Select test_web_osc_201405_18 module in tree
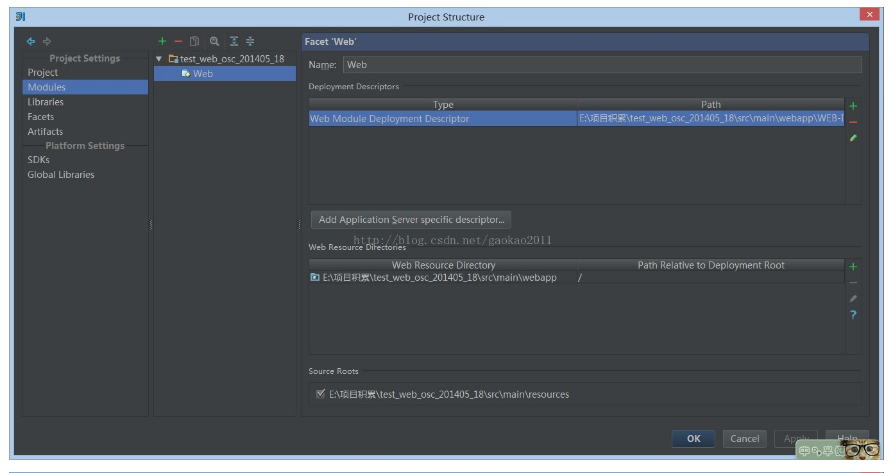Image resolution: width=896 pixels, height=473 pixels. [232, 58]
